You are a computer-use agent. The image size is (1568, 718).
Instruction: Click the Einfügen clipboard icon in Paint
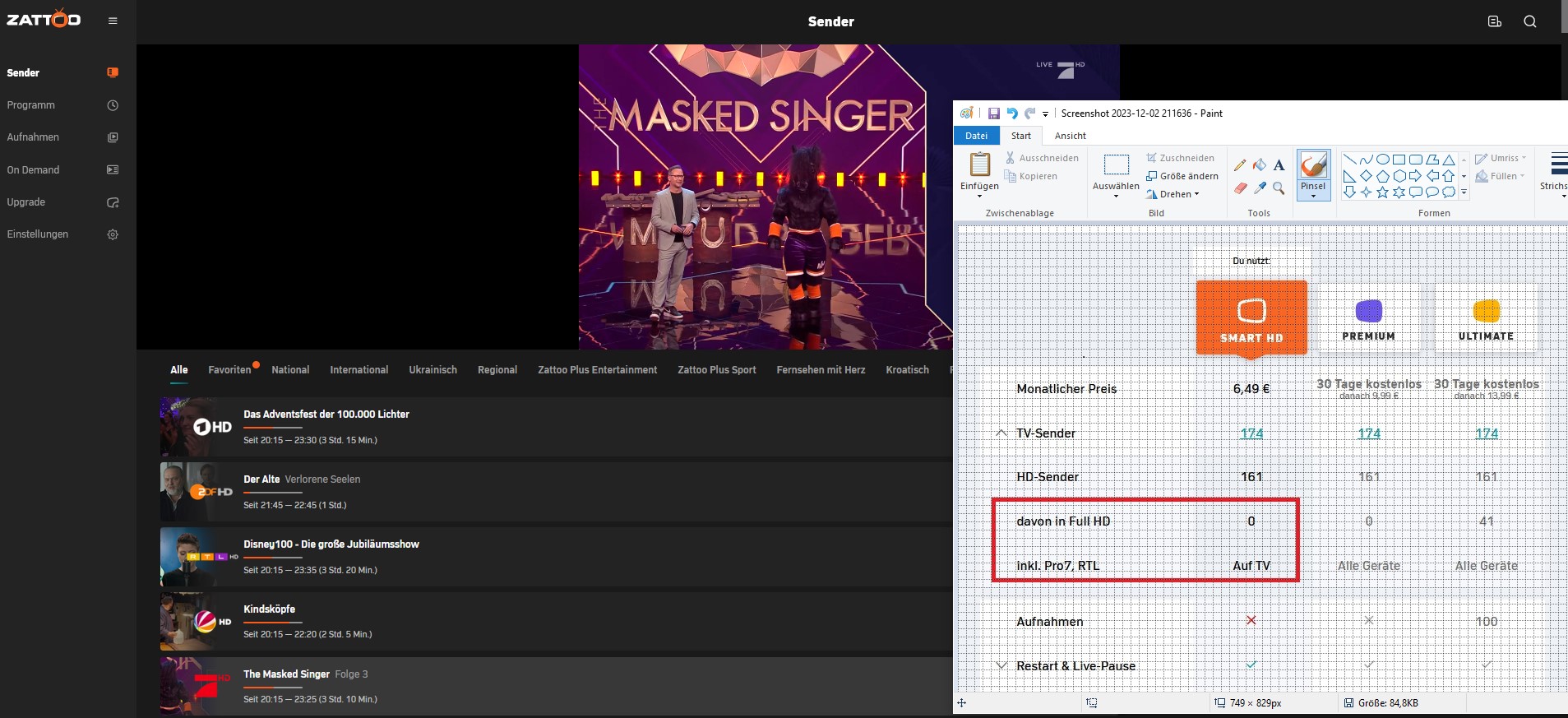click(980, 164)
